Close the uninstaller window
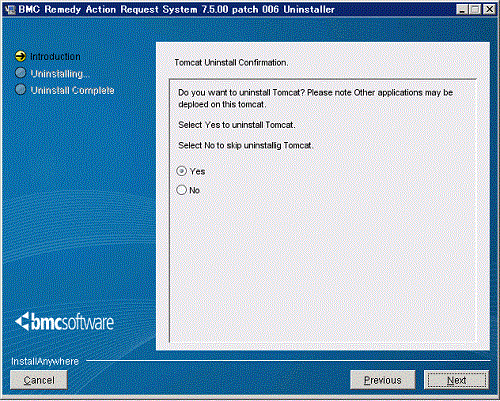This screenshot has height=401, width=500. click(489, 9)
